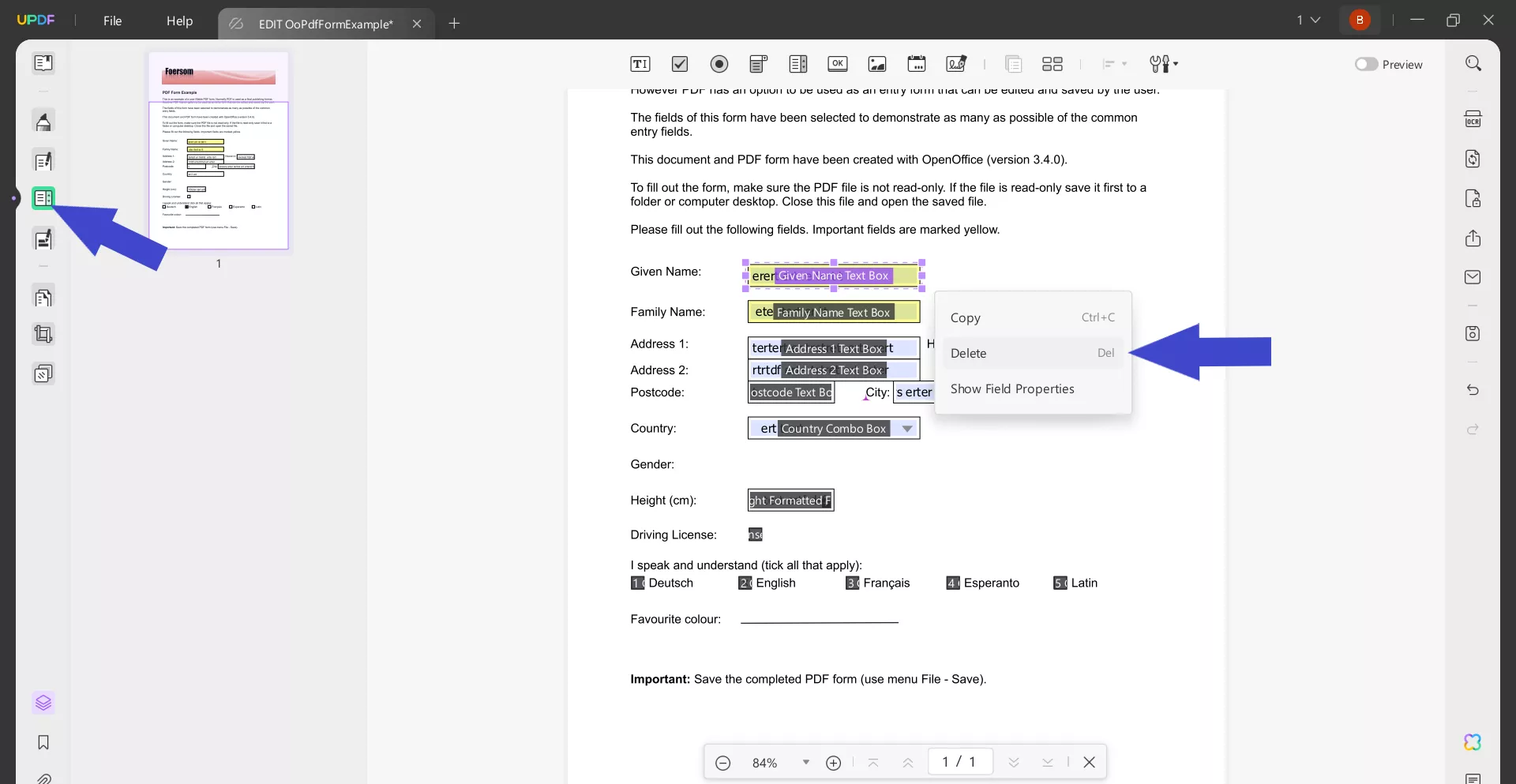Pick the Date Field tool
The image size is (1516, 784).
(x=916, y=64)
